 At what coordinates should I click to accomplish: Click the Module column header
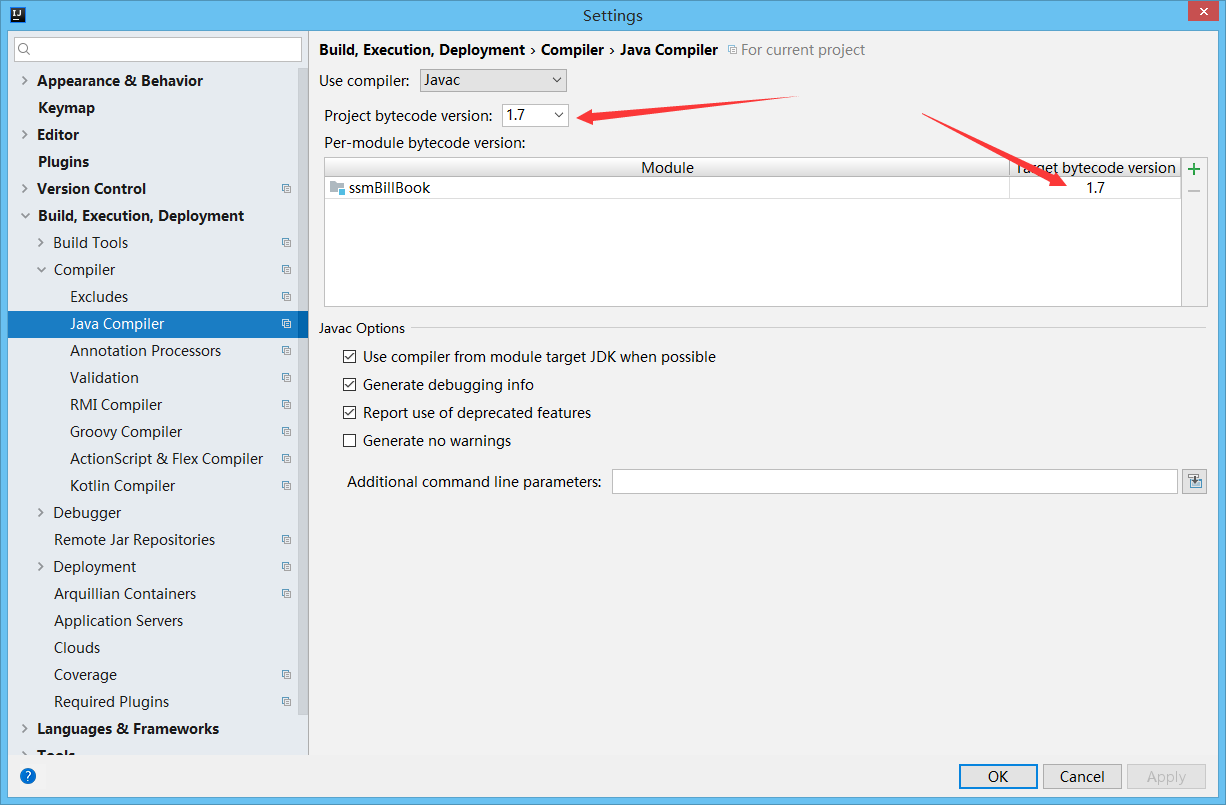(x=667, y=168)
